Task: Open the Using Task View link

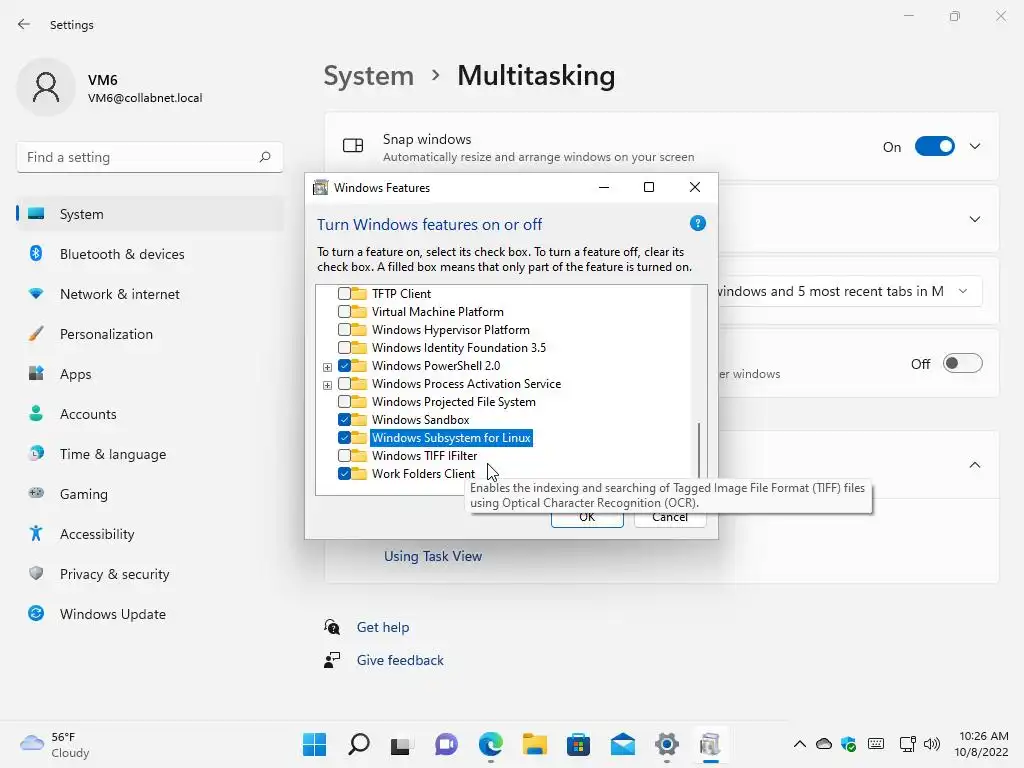Action: coord(433,556)
